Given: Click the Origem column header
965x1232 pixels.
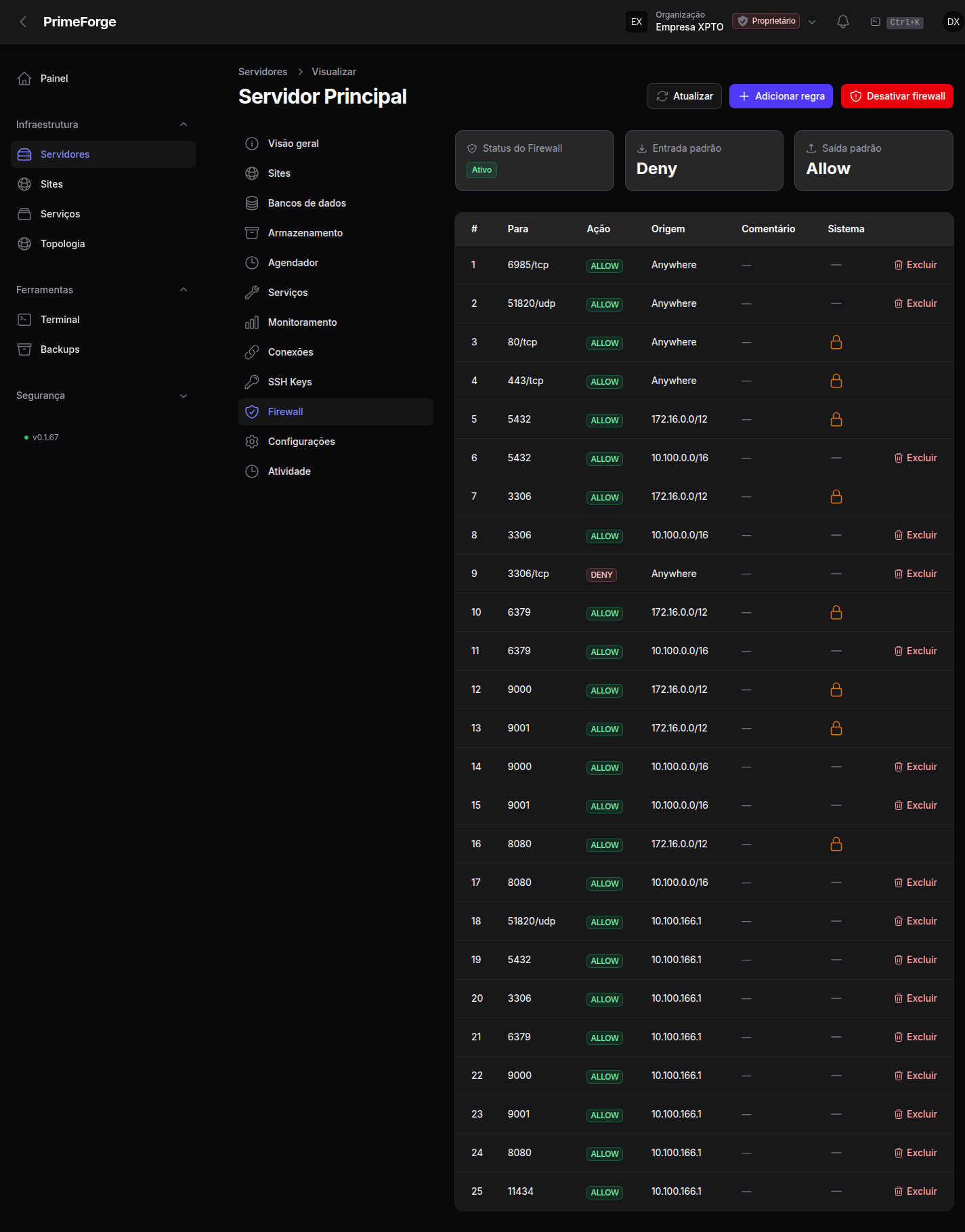Looking at the screenshot, I should pyautogui.click(x=668, y=229).
